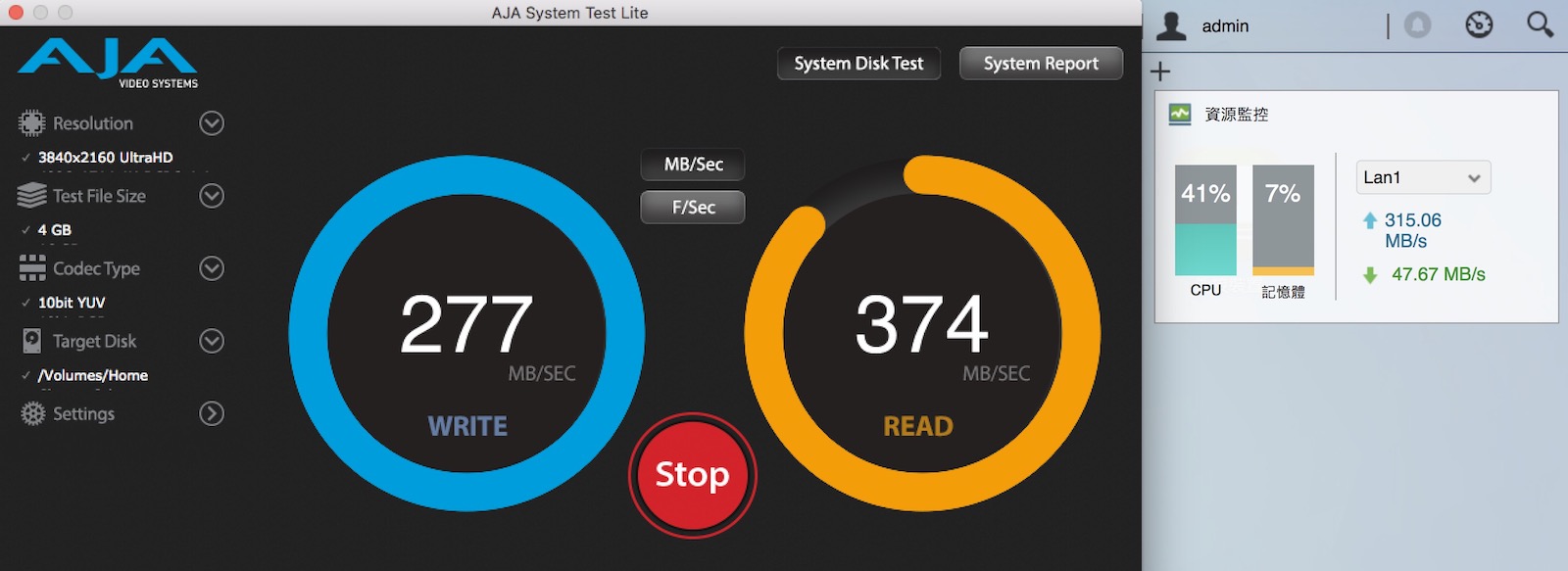Switch units to F/Sec
Screen dimensions: 1568x571
tap(693, 208)
